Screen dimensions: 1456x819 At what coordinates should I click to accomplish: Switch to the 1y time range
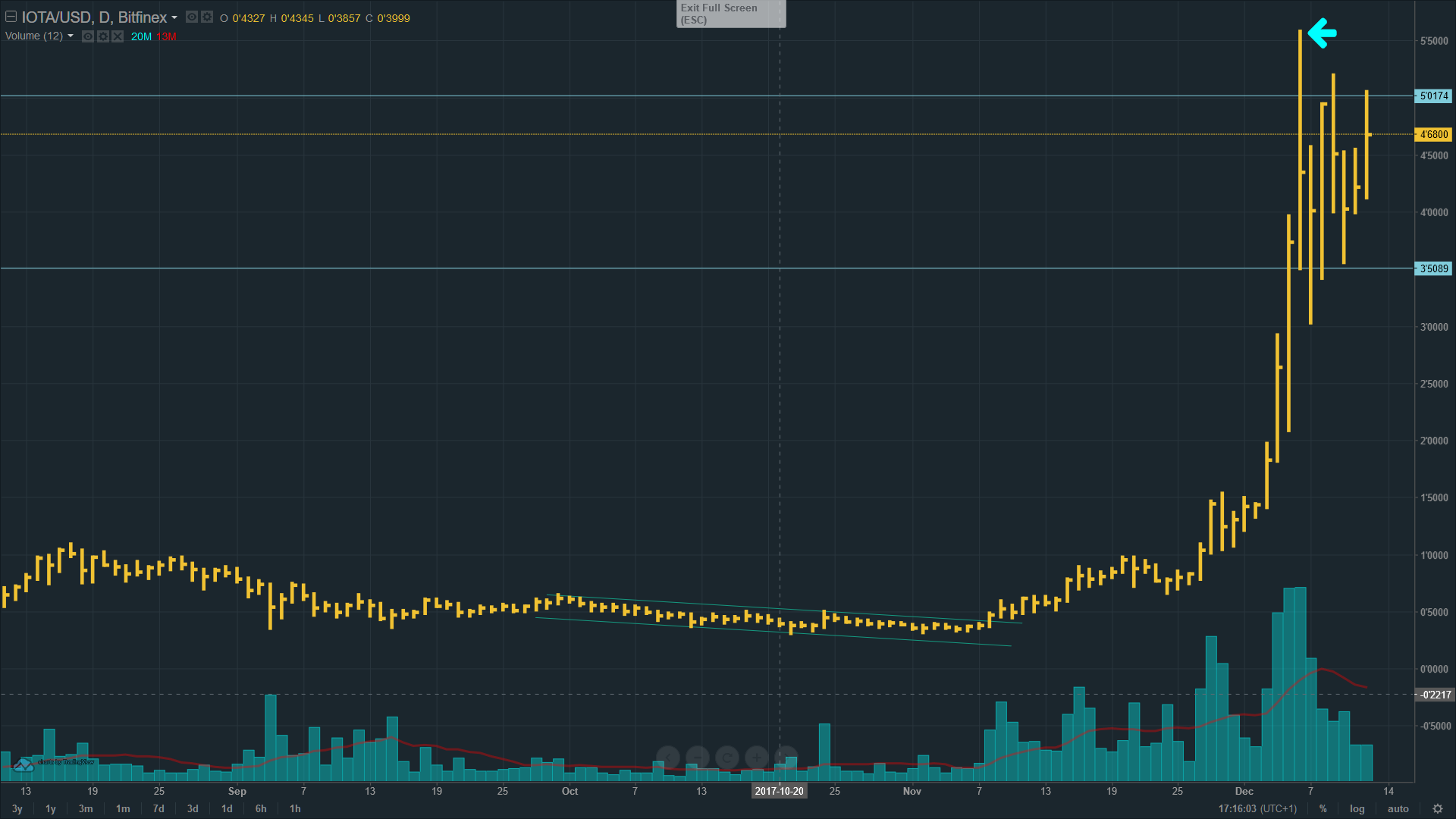(x=51, y=808)
